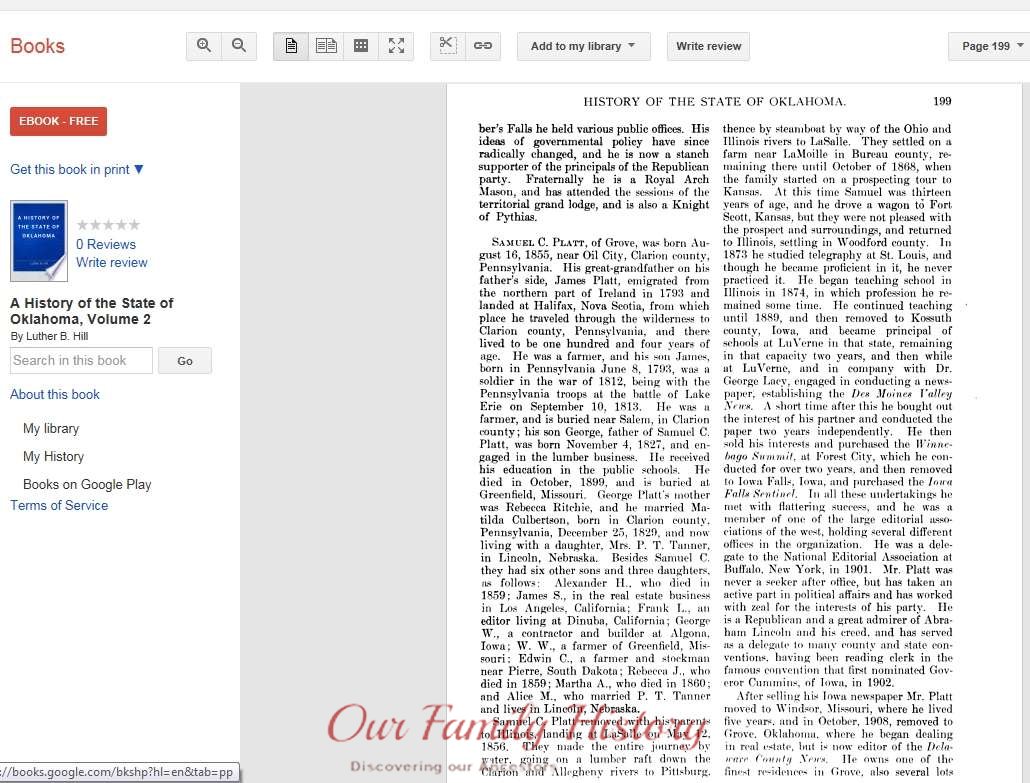Viewport: 1030px width, 783px height.
Task: Open My History in sidebar
Action: [53, 456]
